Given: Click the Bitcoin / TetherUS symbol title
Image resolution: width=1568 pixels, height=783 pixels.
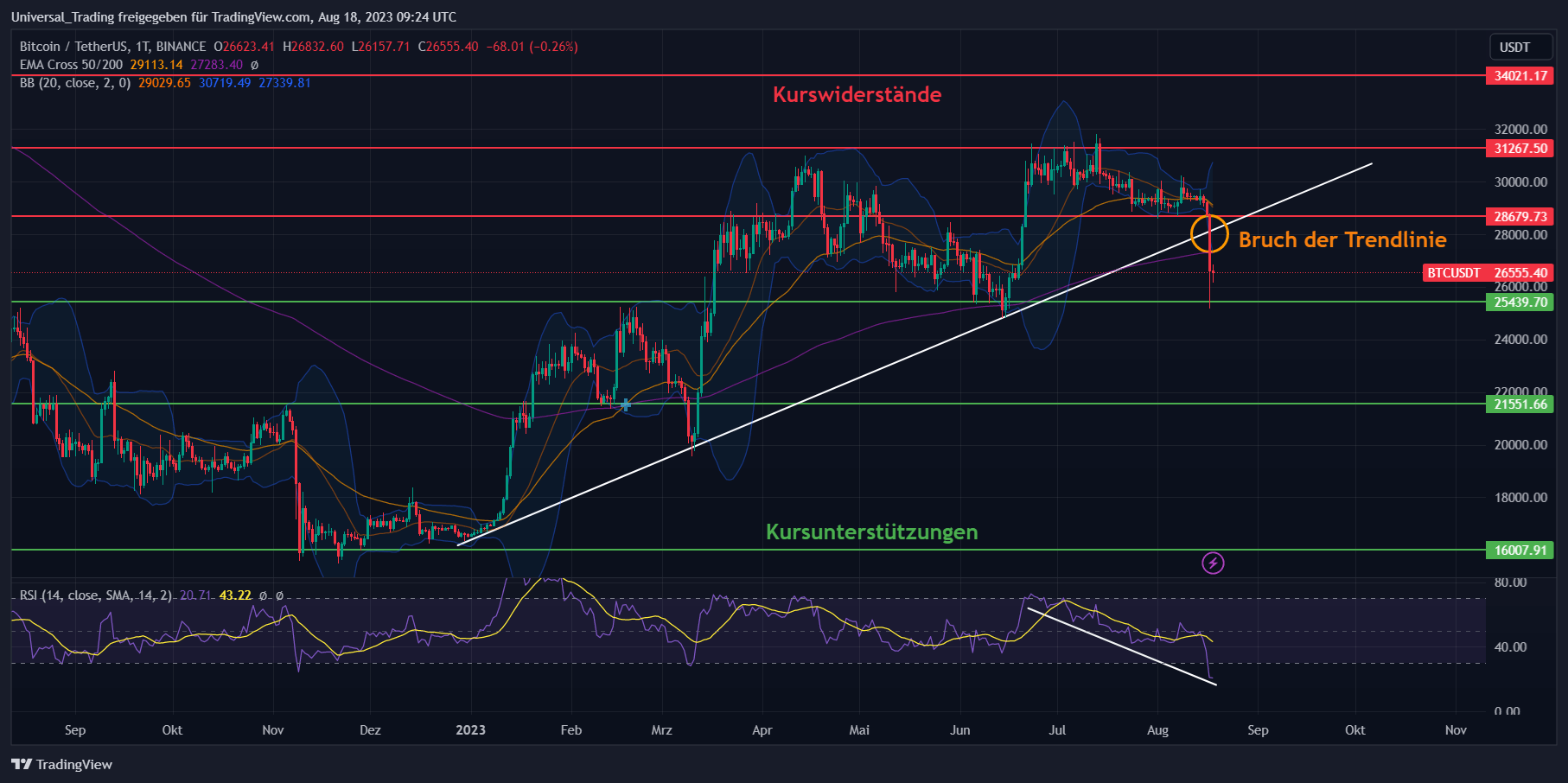Looking at the screenshot, I should point(112,47).
